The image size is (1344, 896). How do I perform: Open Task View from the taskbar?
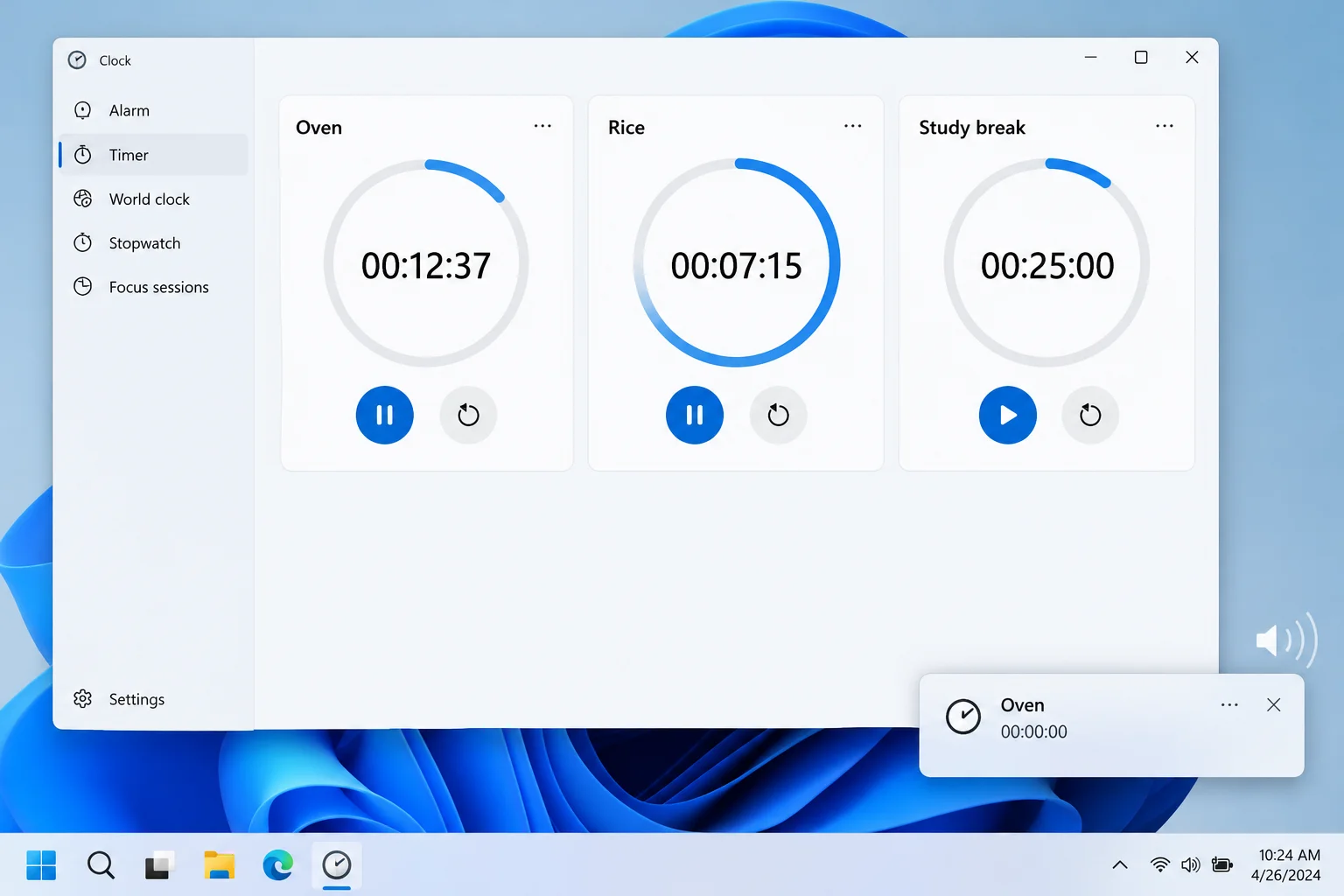click(159, 865)
